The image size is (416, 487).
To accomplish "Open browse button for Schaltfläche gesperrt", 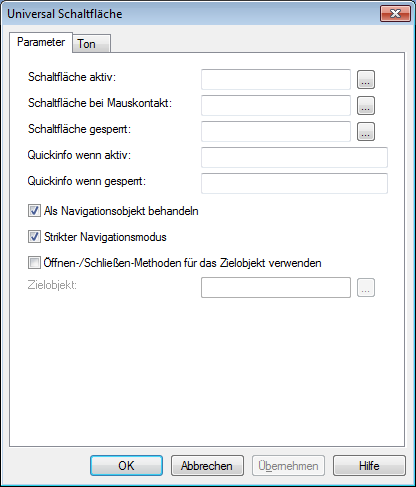I will click(x=366, y=131).
